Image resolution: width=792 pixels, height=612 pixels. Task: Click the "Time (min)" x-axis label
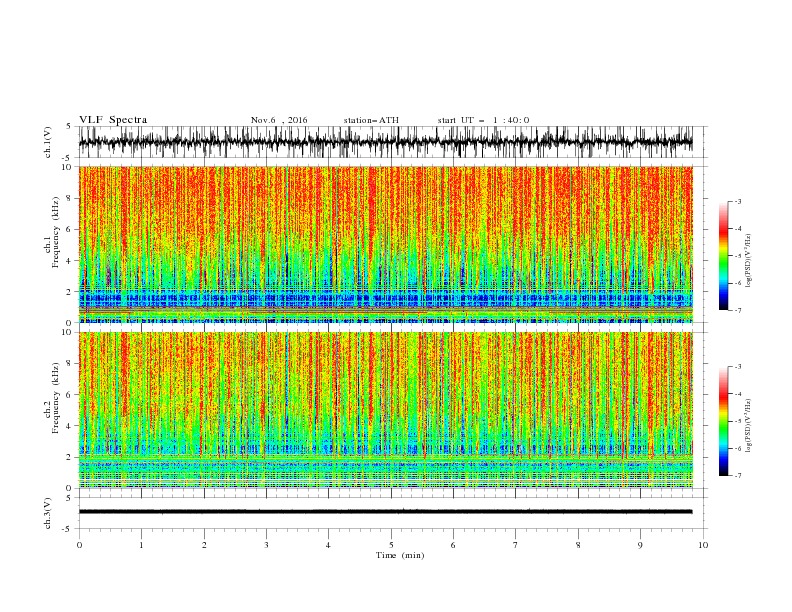(400, 555)
